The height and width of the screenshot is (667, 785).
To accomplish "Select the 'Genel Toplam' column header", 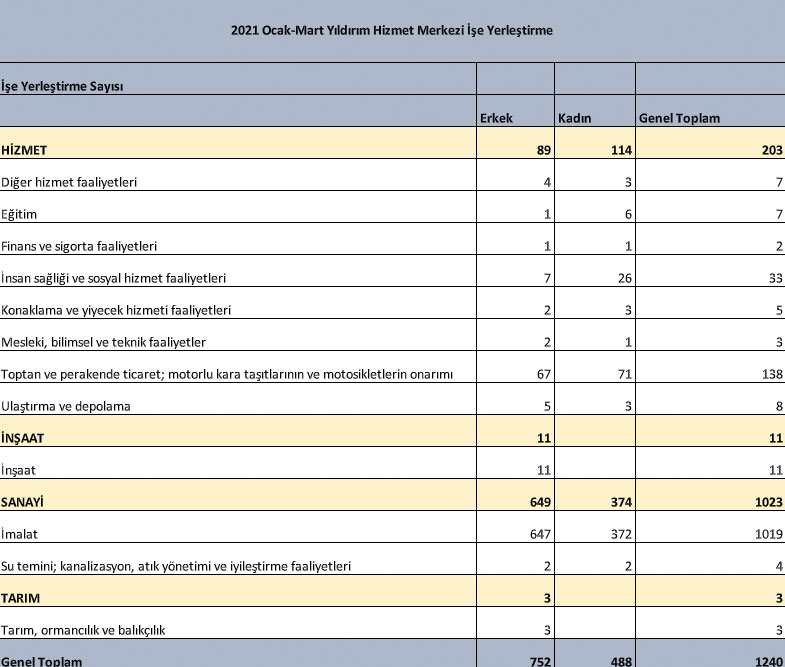I will 679,118.
